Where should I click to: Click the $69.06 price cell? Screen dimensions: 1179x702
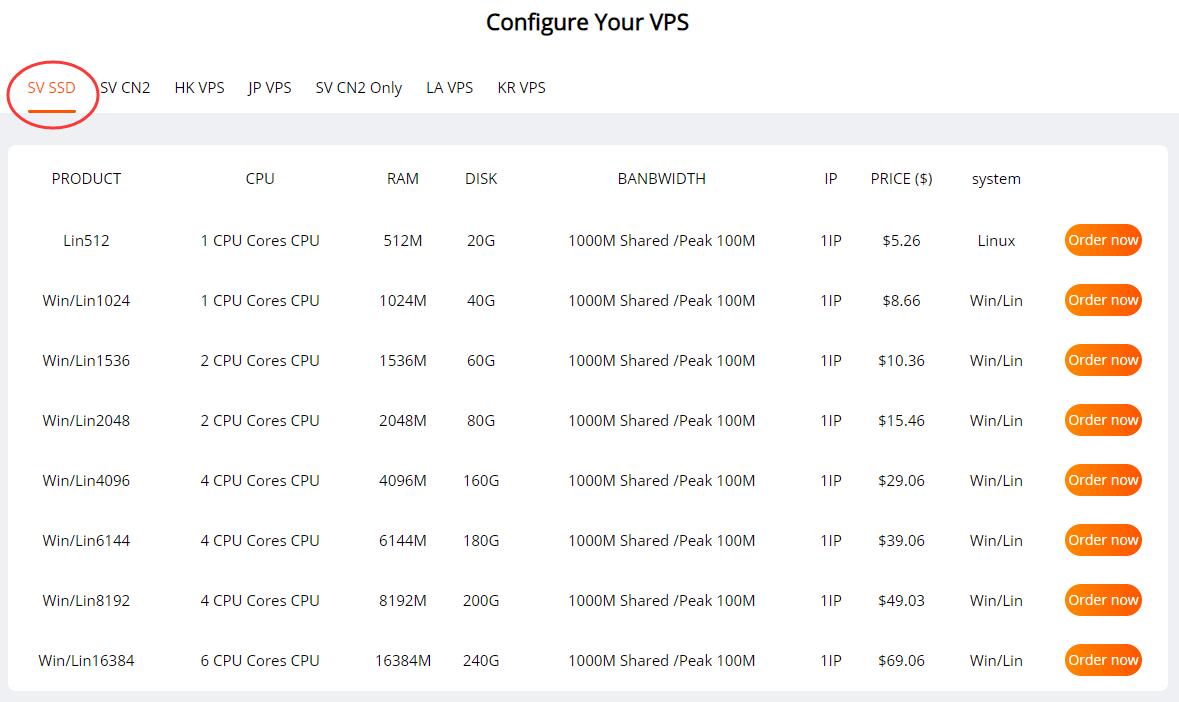tap(901, 661)
